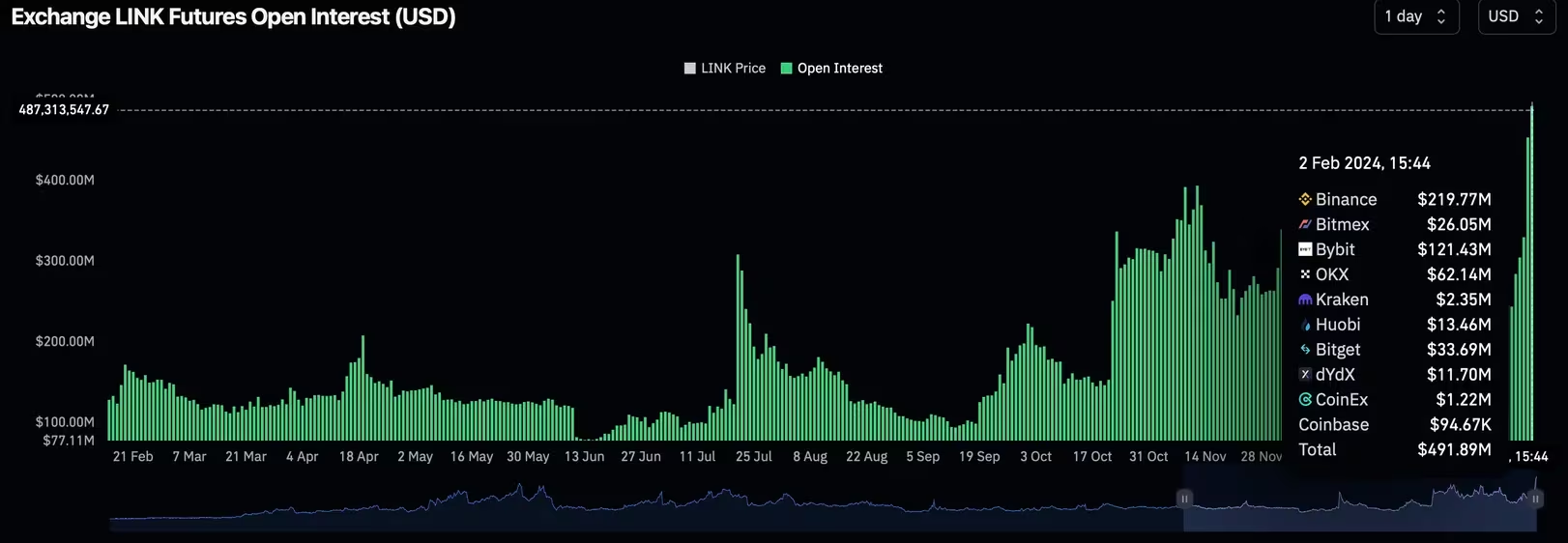
Task: Click the Binance $219.77M value
Action: [1454, 199]
